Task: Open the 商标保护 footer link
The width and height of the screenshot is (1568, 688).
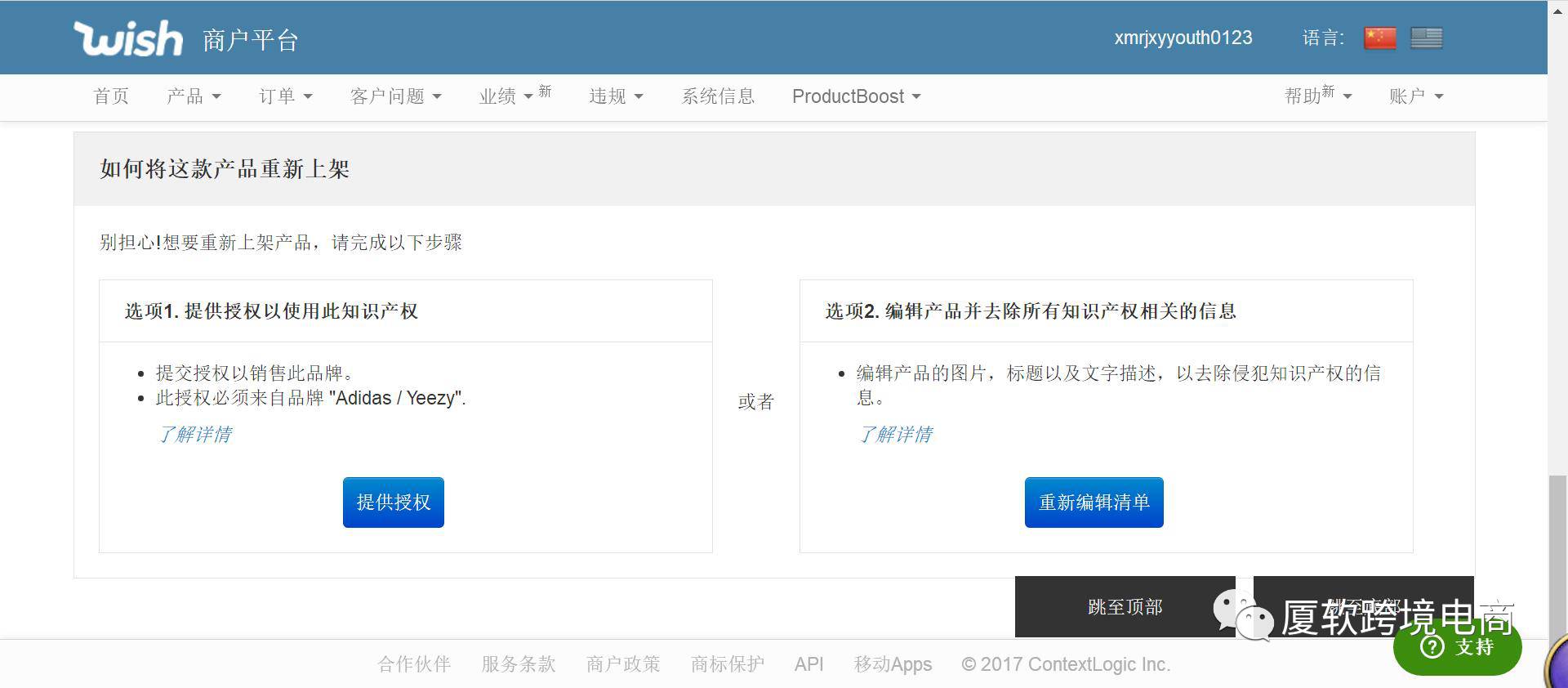Action: point(728,664)
